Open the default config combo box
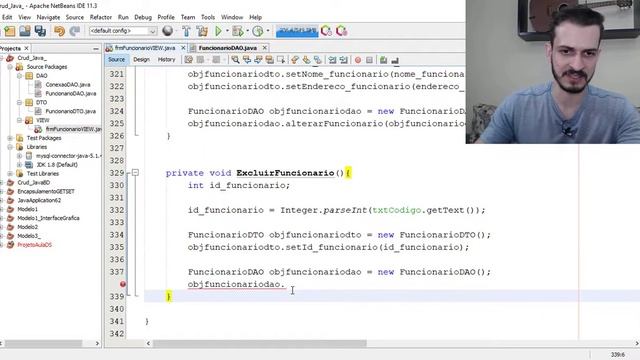This screenshot has width=640, height=360. pos(123,31)
